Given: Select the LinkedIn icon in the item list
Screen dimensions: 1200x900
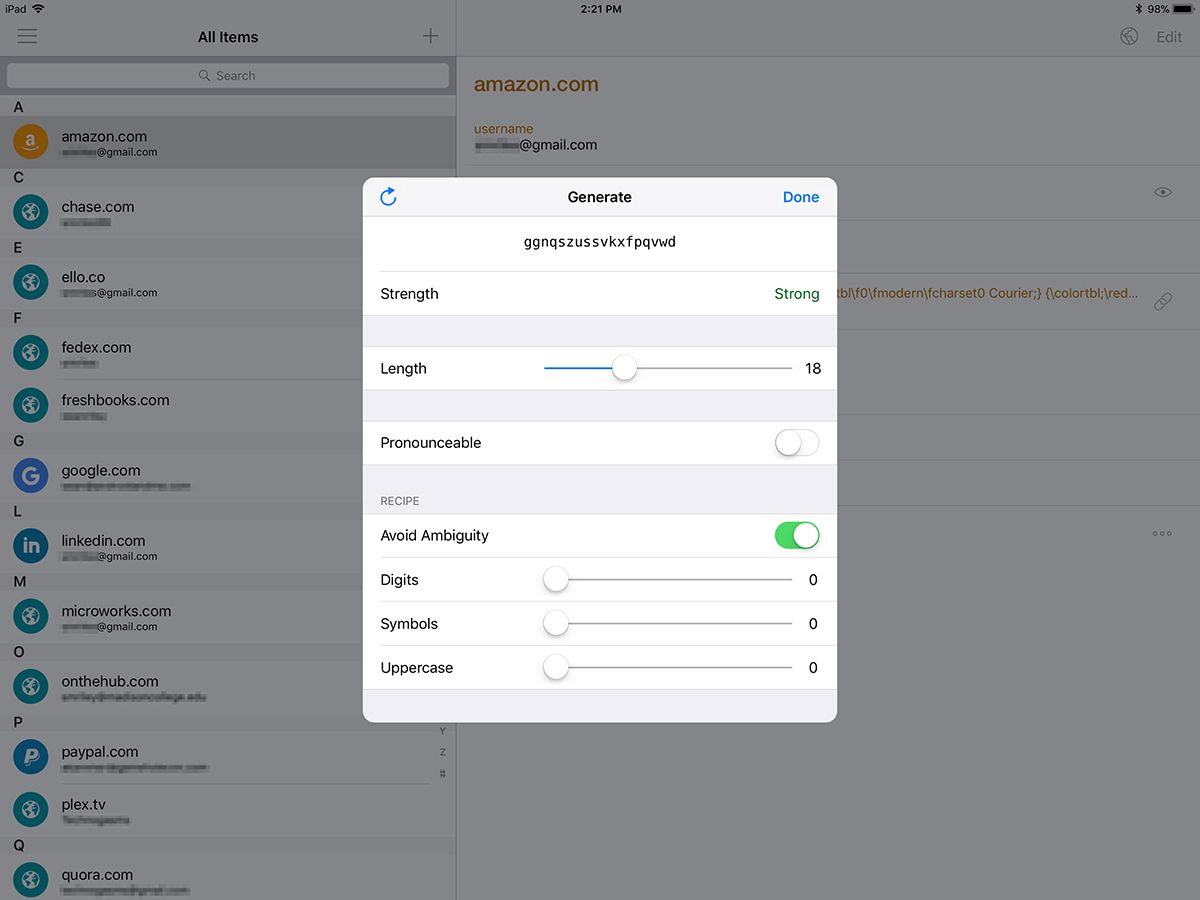Looking at the screenshot, I should pos(30,546).
